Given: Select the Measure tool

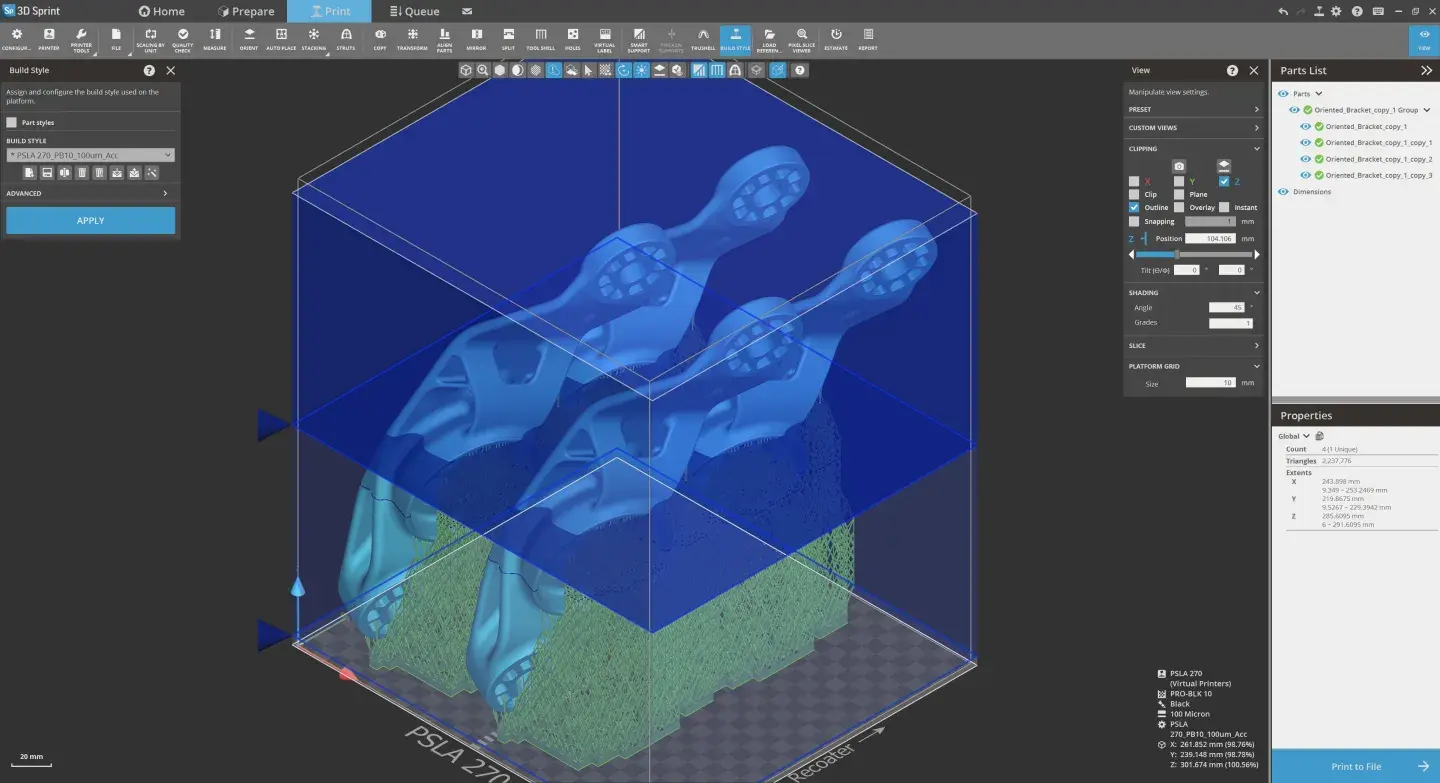Looking at the screenshot, I should (x=215, y=39).
